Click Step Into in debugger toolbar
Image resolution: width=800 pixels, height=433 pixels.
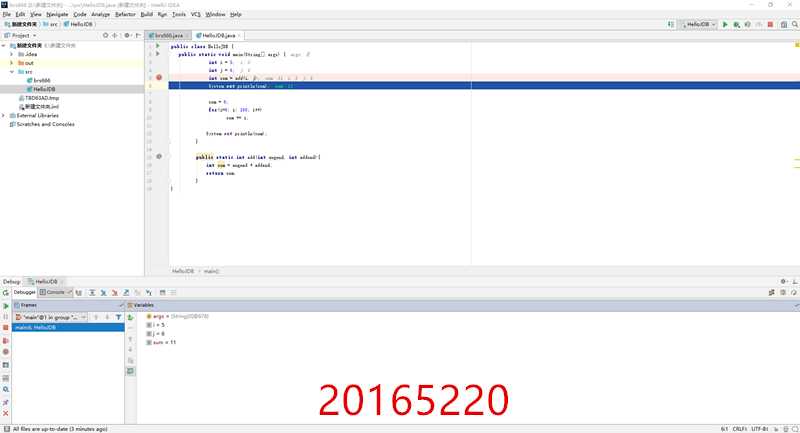(103, 293)
